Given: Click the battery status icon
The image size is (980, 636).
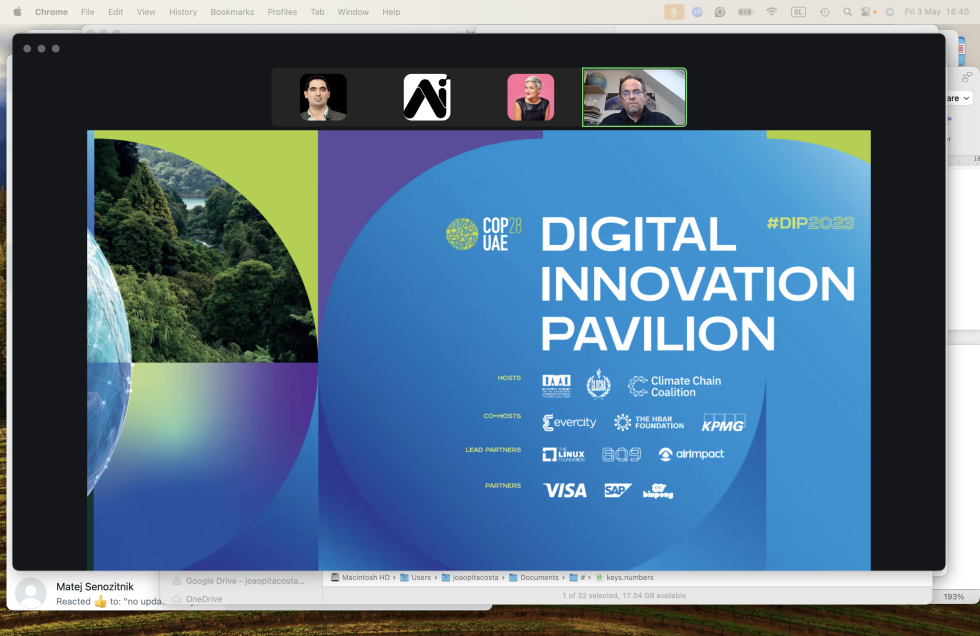Looking at the screenshot, I should (x=745, y=12).
